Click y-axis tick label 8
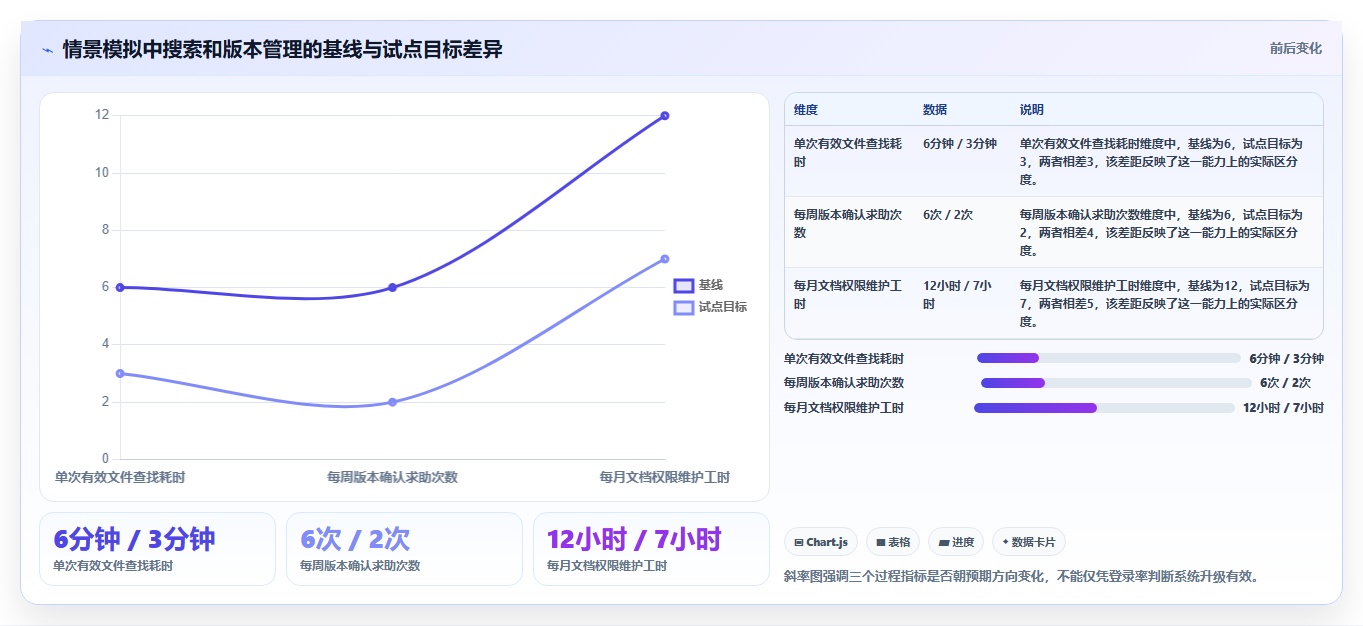 (105, 230)
